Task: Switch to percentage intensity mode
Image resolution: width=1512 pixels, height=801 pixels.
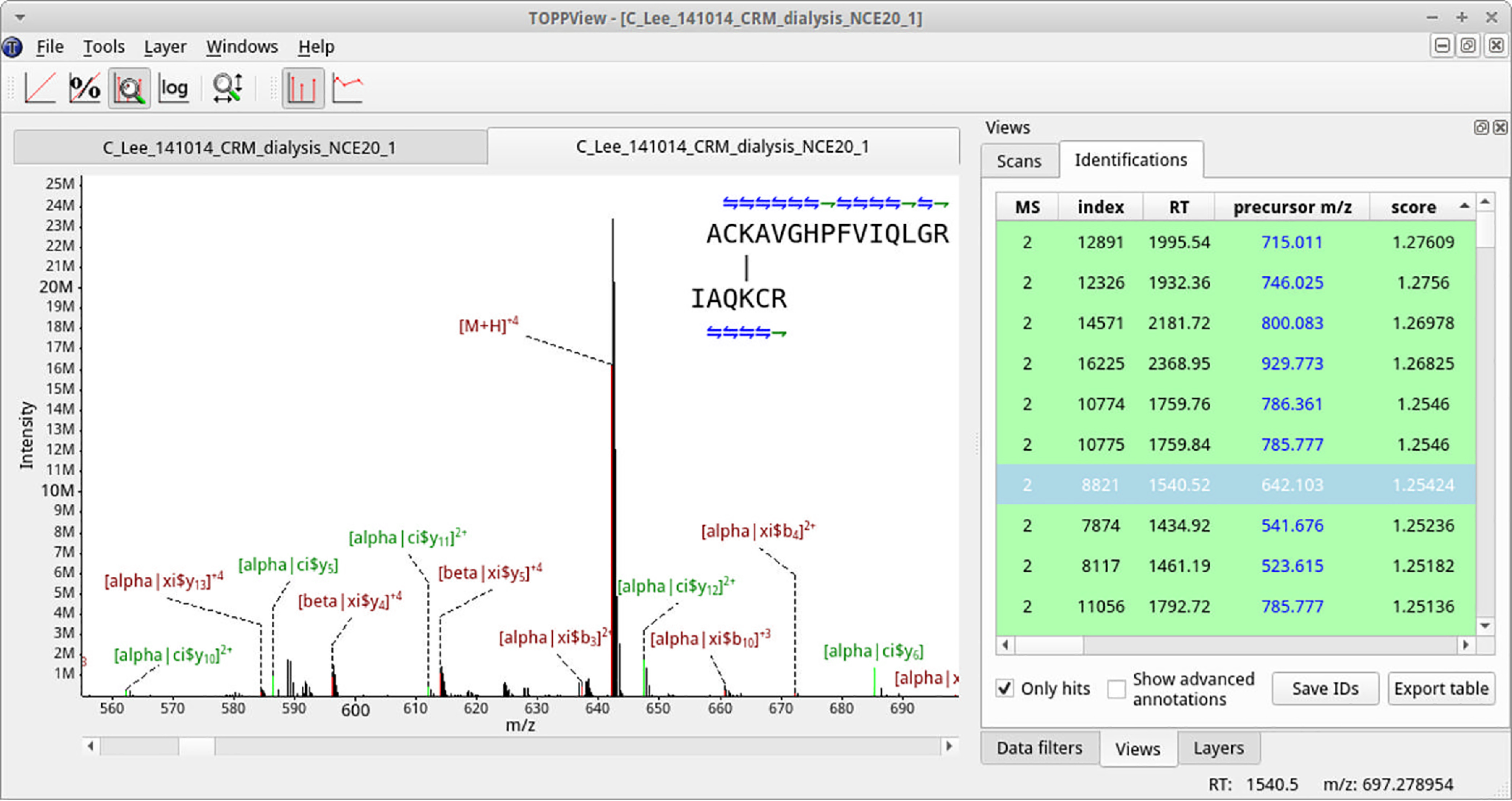Action: (x=85, y=88)
